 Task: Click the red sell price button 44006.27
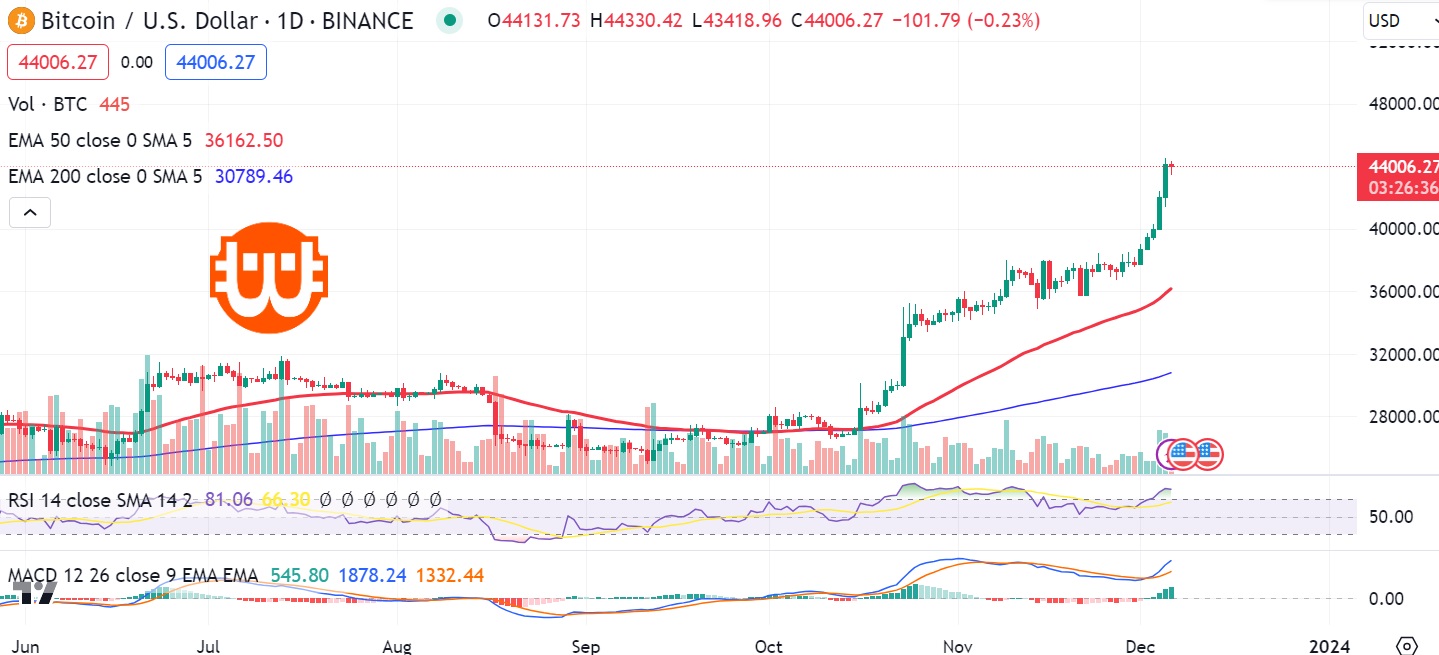pyautogui.click(x=57, y=62)
